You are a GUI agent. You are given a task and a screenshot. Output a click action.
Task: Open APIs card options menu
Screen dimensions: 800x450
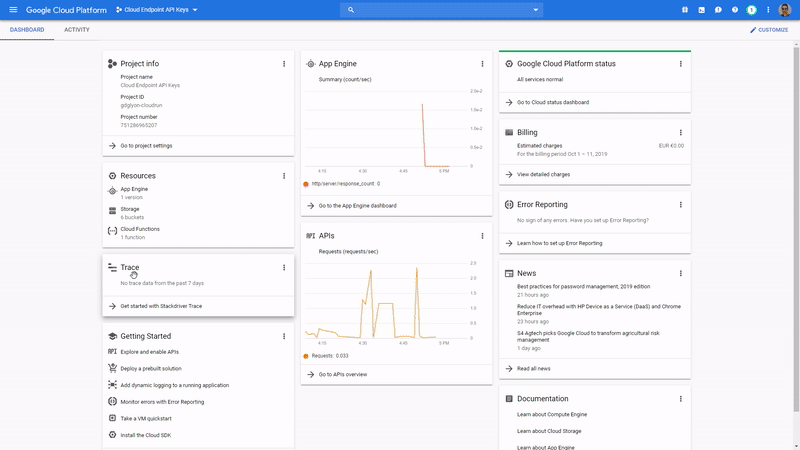click(x=482, y=236)
